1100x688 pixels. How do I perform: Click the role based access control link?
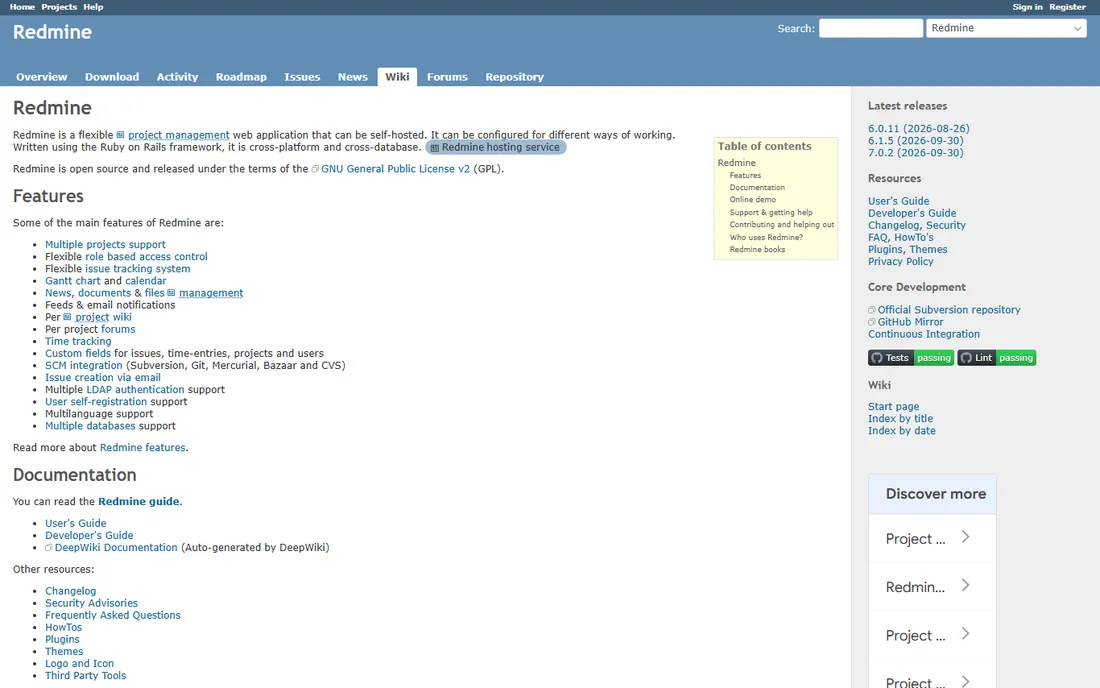[x=146, y=257]
